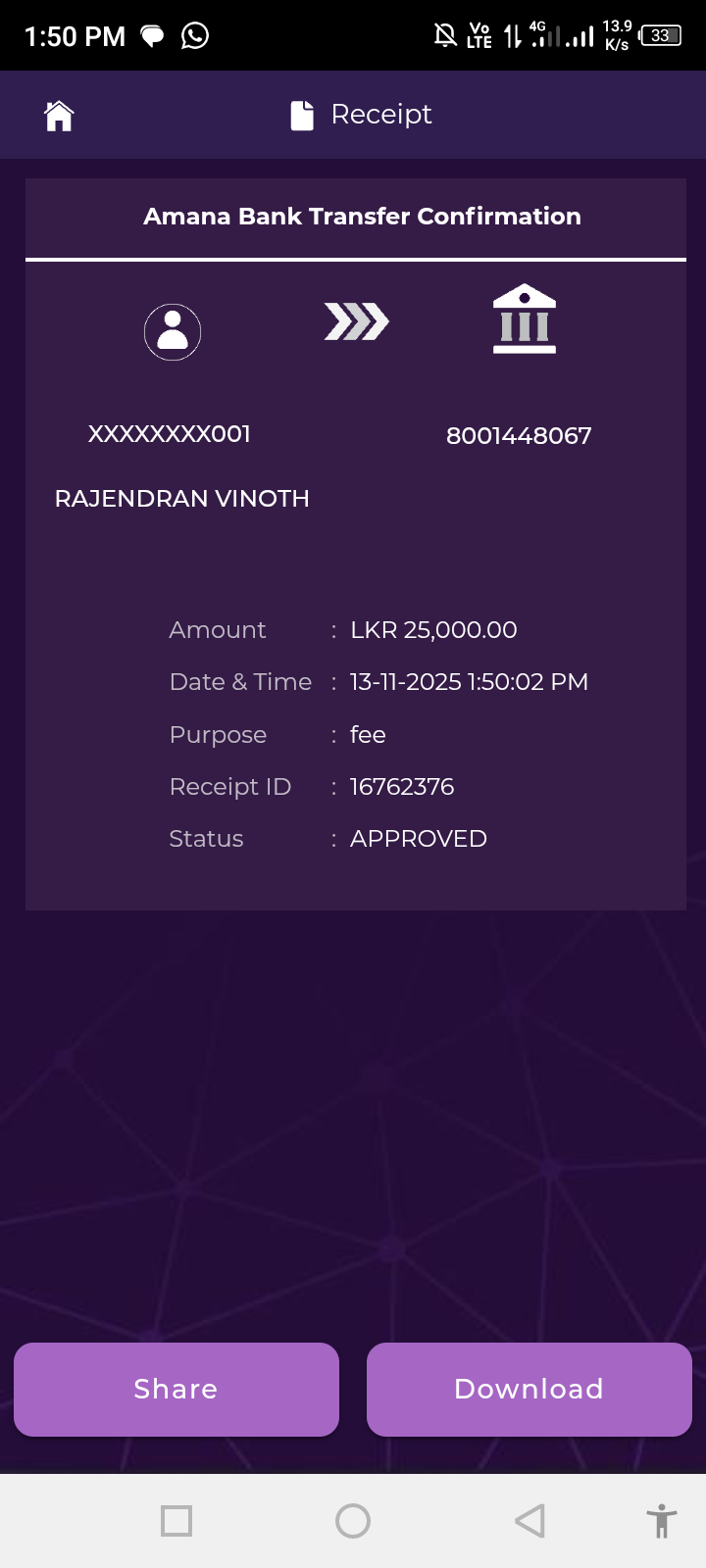Tap the recipient account number 8001448067
706x1568 pixels.
click(x=519, y=436)
